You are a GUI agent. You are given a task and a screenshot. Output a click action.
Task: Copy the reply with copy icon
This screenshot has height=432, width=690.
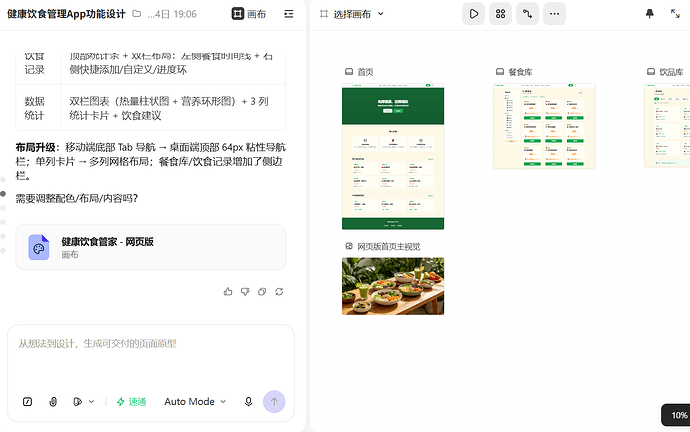coord(262,291)
